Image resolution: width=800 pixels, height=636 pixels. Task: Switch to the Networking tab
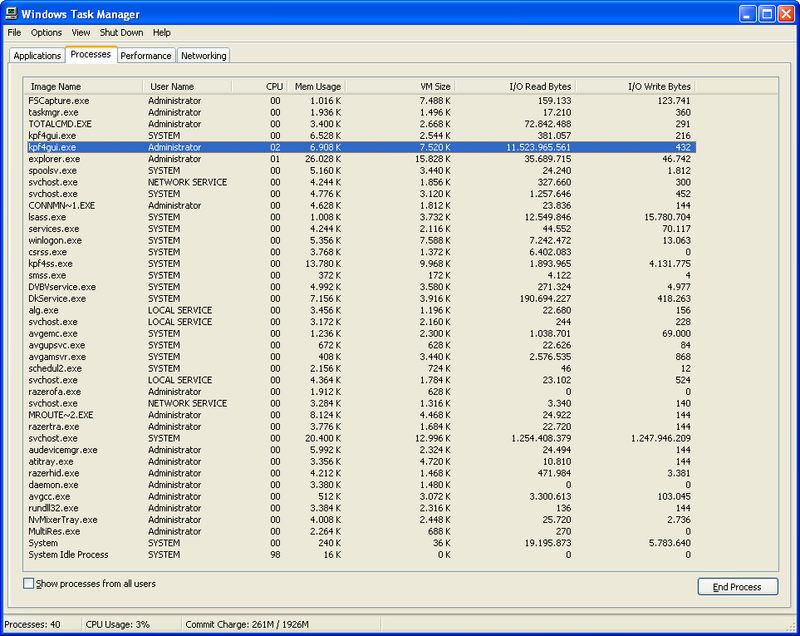pos(204,56)
